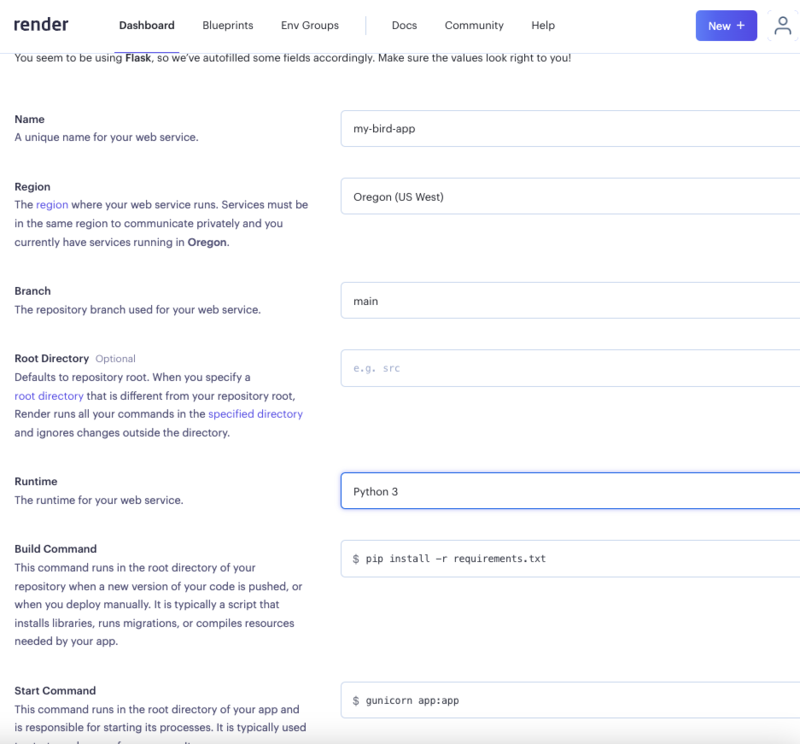
Task: Click the Name field containing my-bird-app
Action: click(x=570, y=129)
